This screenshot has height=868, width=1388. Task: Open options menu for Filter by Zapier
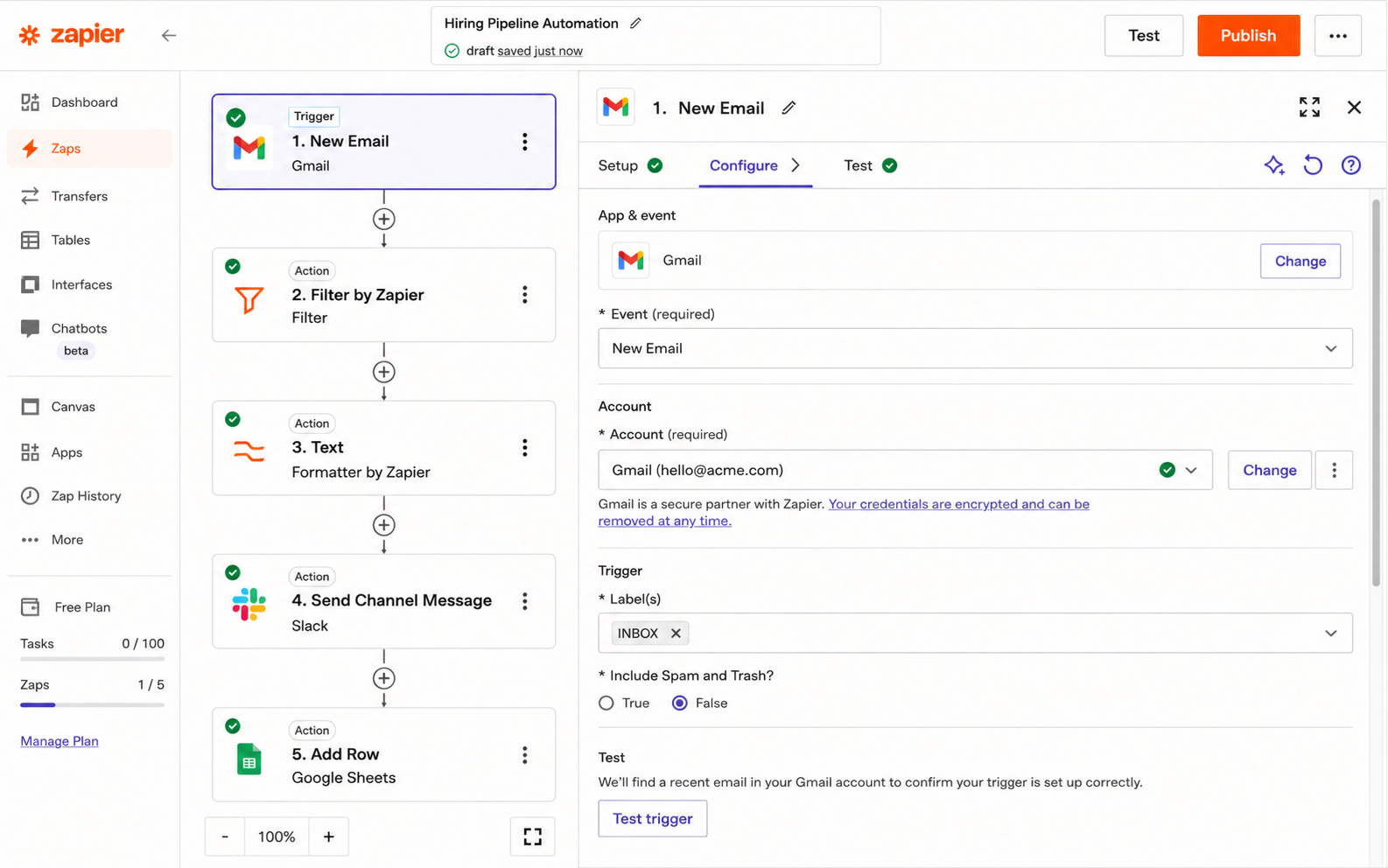coord(524,295)
